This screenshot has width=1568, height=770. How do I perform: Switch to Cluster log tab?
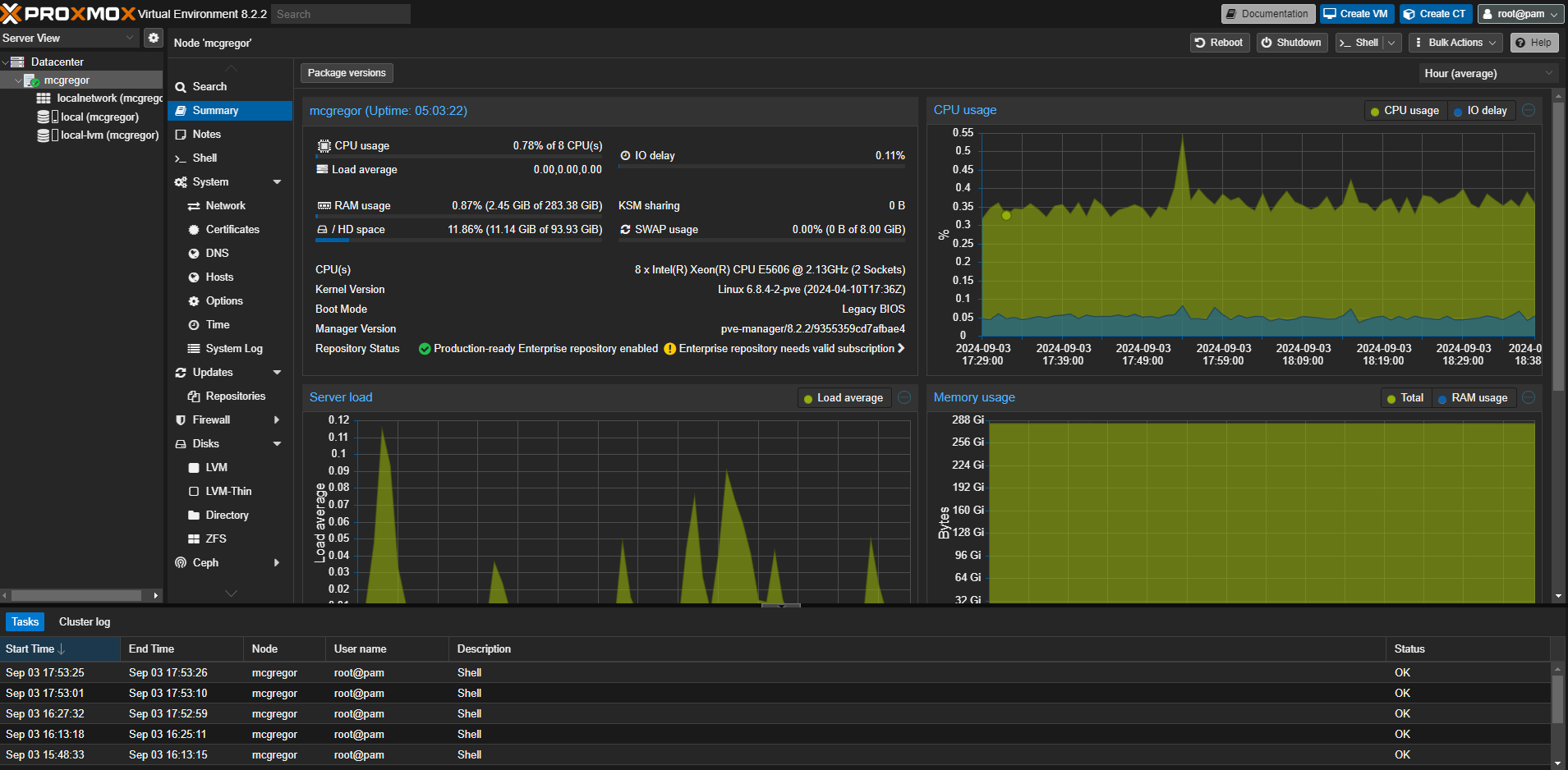[85, 622]
